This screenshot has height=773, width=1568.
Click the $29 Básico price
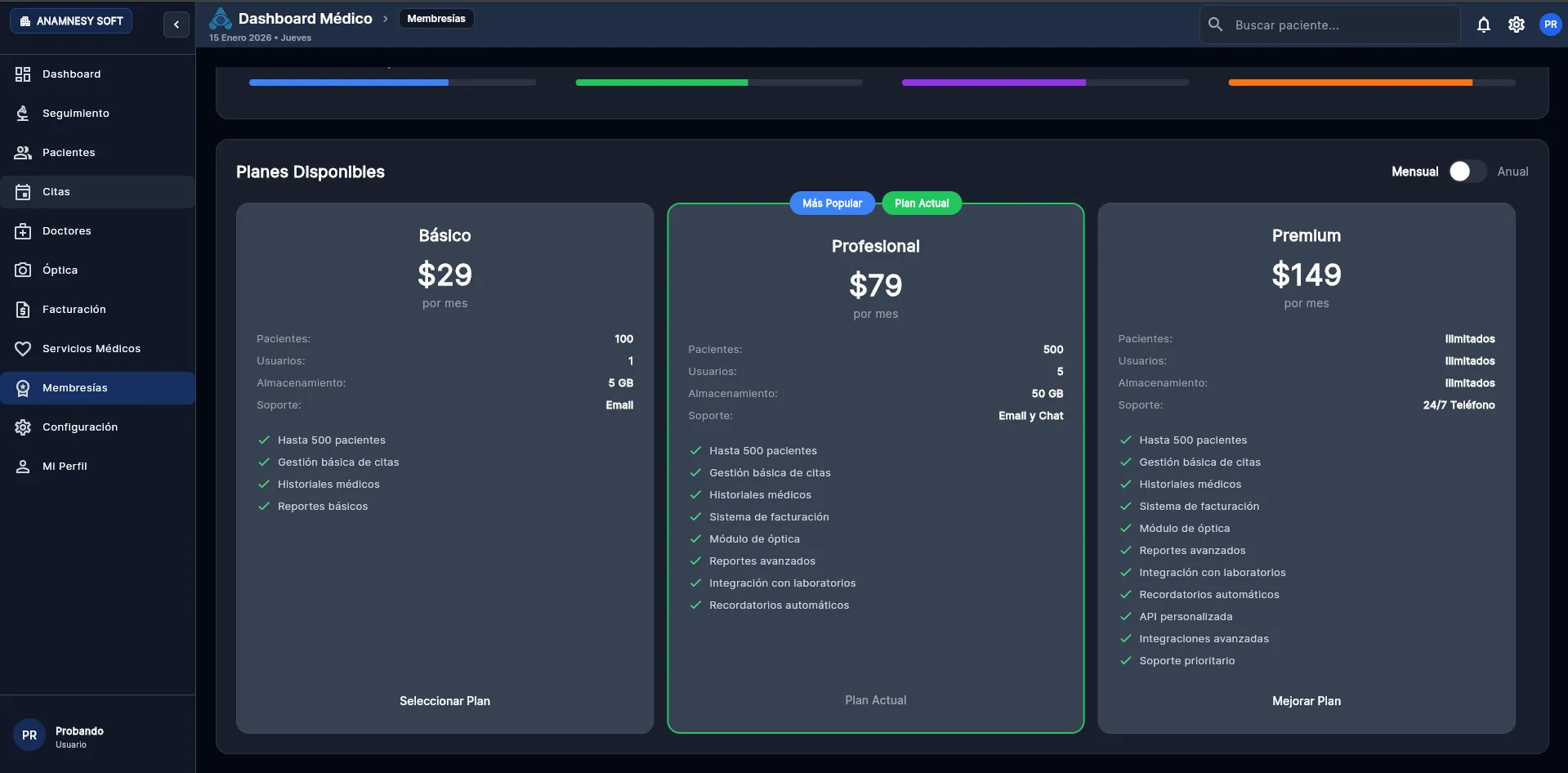pyautogui.click(x=444, y=275)
